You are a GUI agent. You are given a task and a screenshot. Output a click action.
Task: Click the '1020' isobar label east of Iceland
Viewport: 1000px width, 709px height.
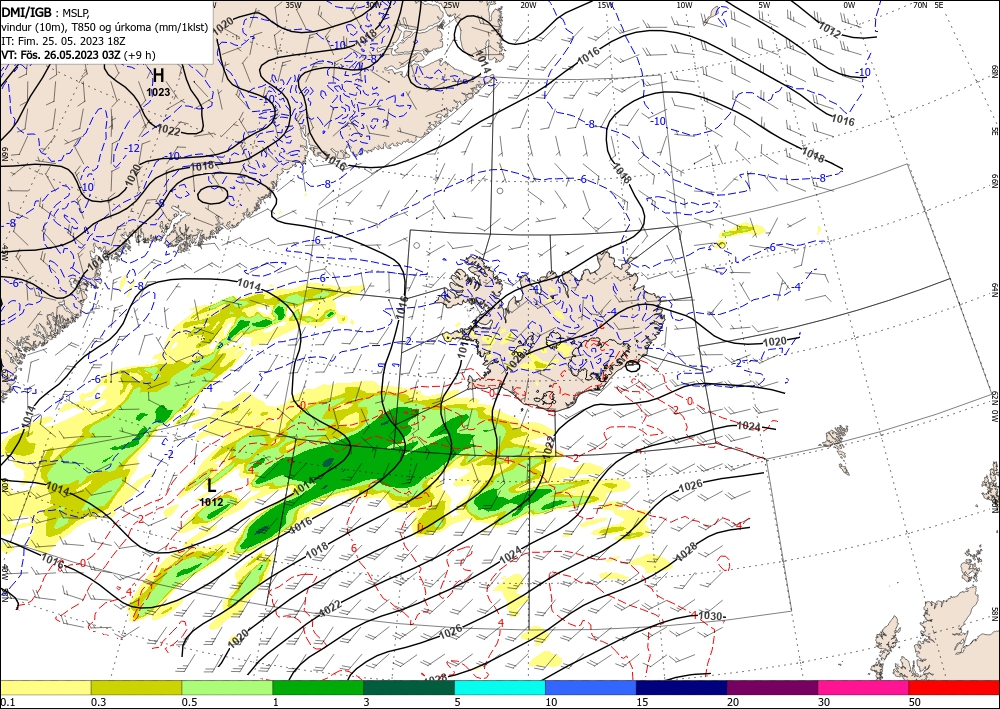(775, 342)
